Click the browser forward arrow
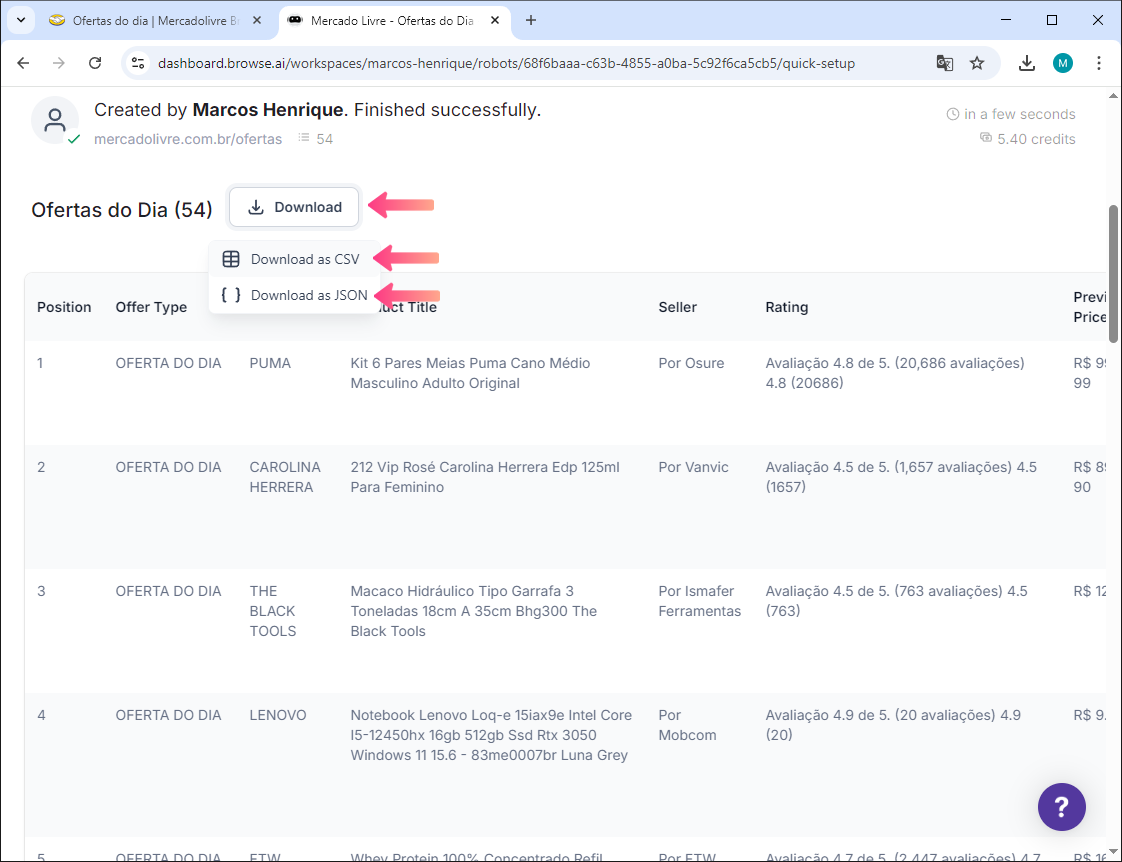1122x862 pixels. click(x=59, y=63)
